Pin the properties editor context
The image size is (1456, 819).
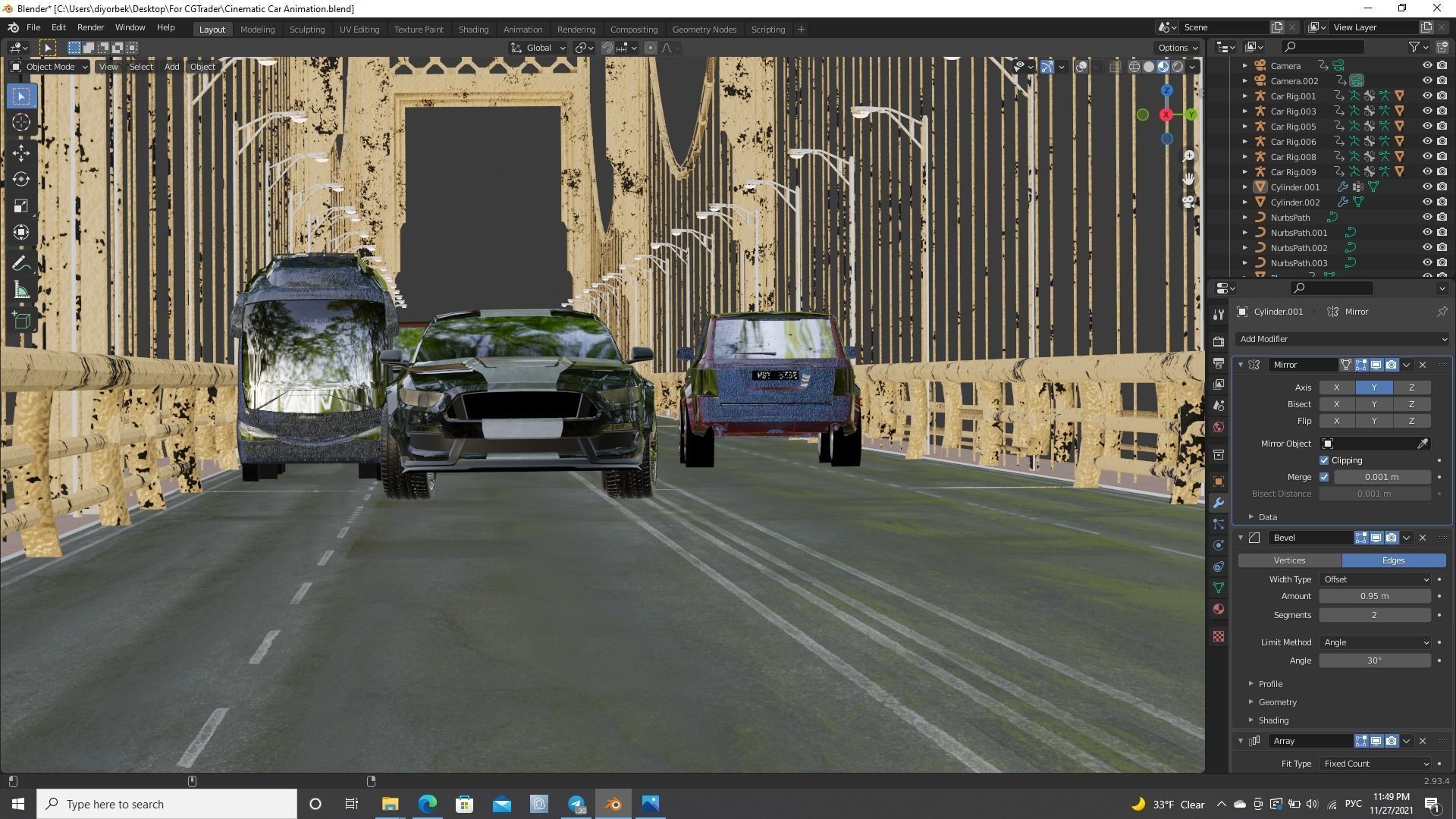pos(1442,312)
